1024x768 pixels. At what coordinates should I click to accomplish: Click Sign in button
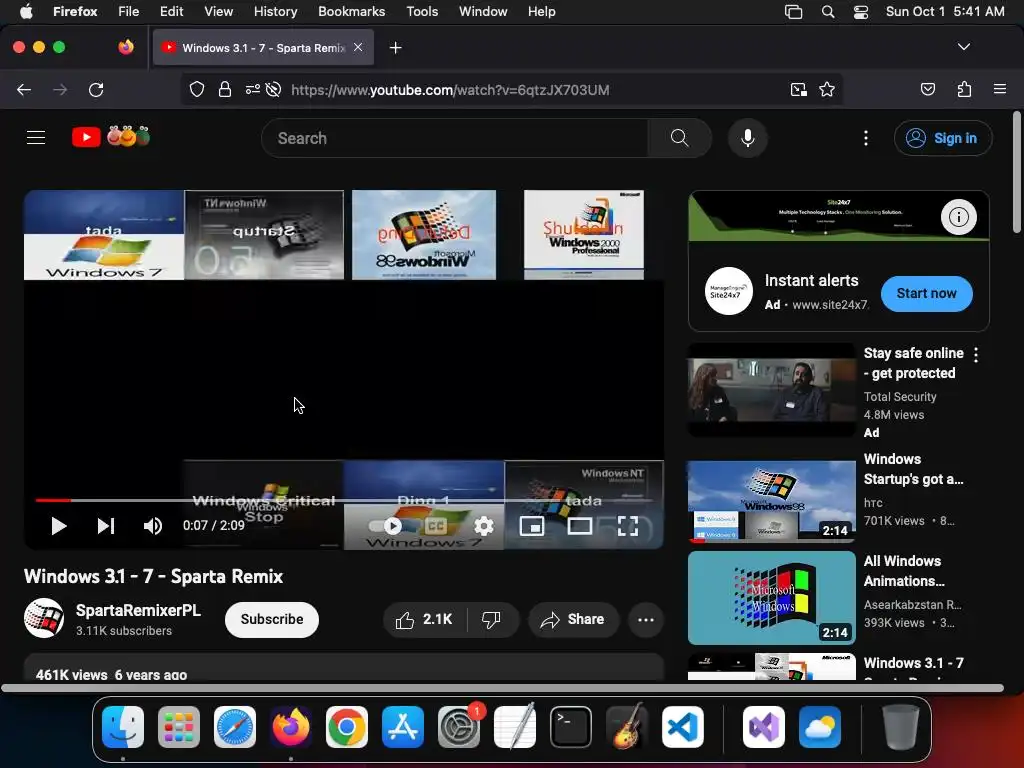(x=943, y=138)
